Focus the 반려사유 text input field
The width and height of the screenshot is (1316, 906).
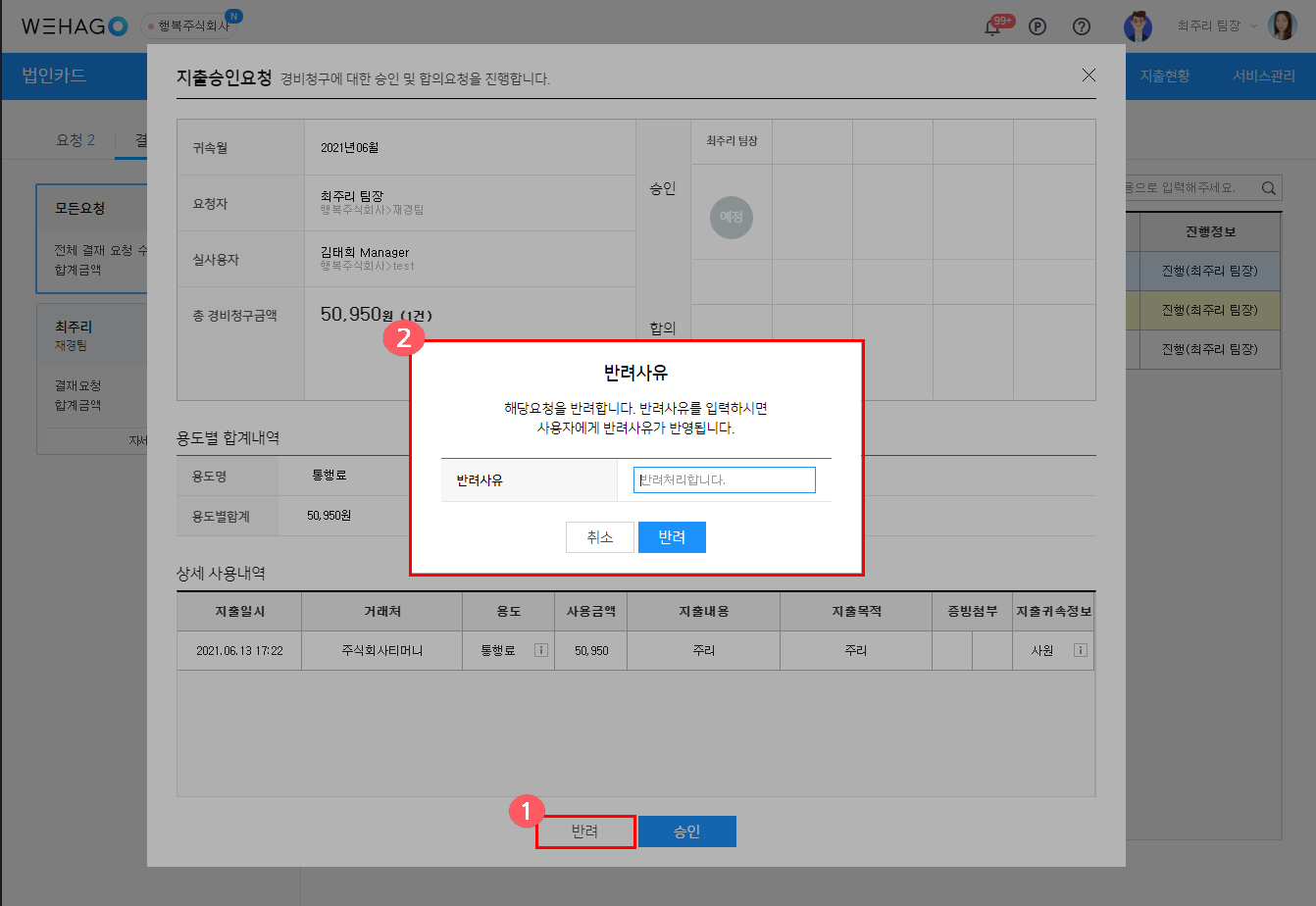725,480
